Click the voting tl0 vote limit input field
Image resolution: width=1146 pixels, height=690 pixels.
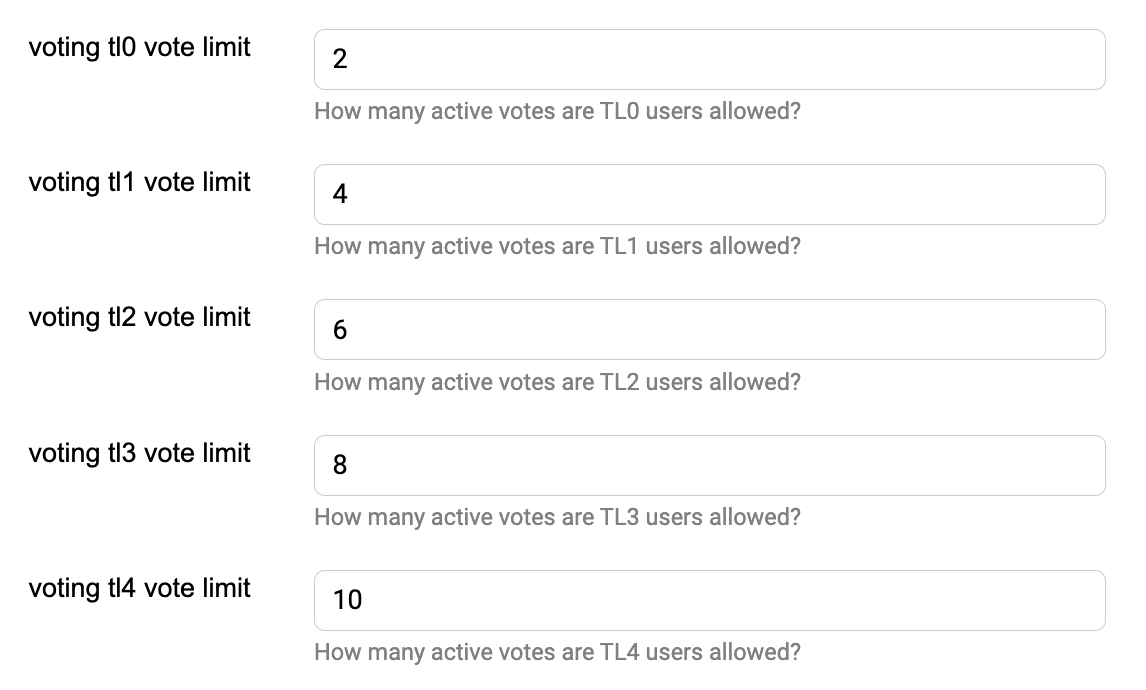click(x=709, y=59)
